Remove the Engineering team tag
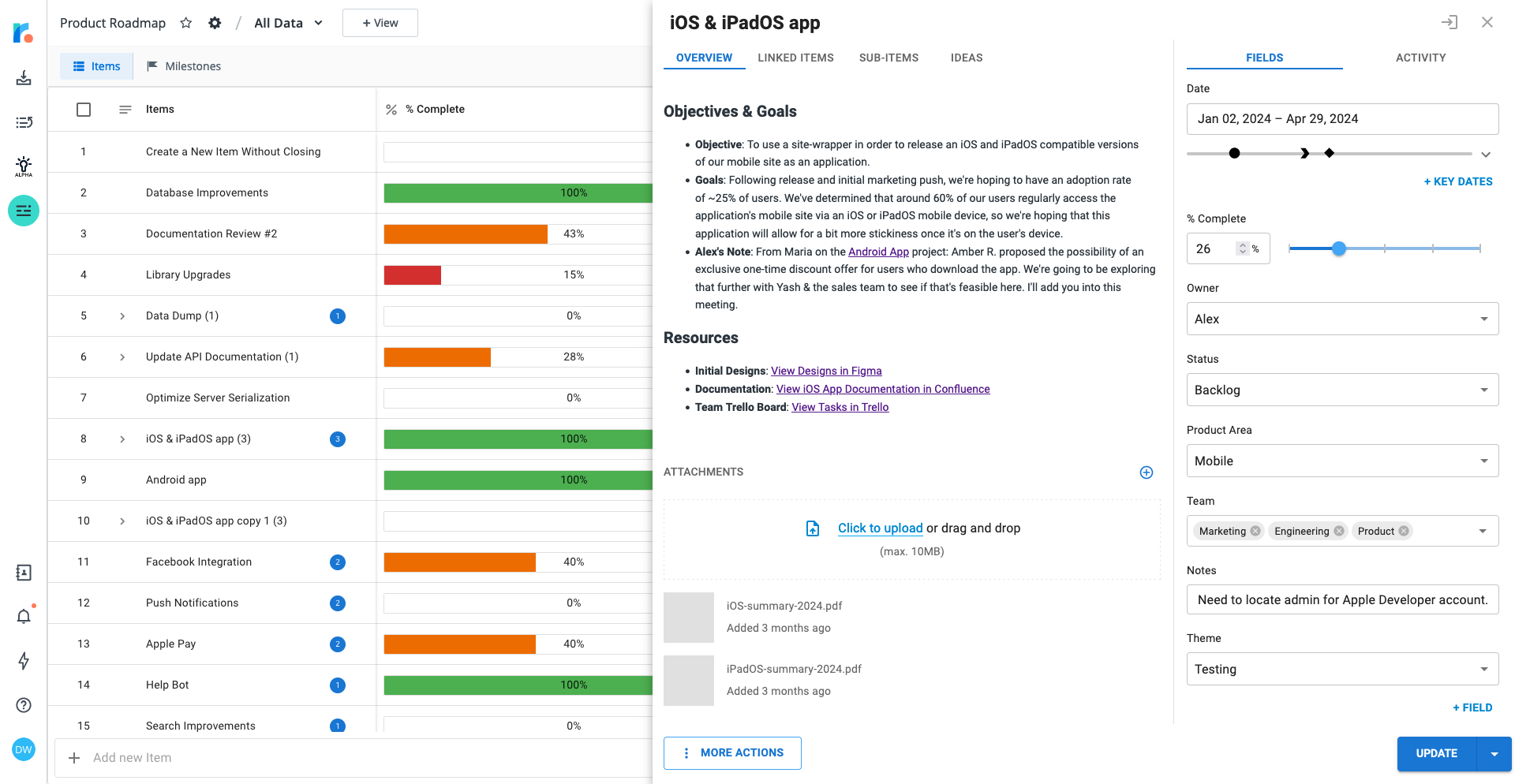This screenshot has height=784, width=1515. [1339, 531]
